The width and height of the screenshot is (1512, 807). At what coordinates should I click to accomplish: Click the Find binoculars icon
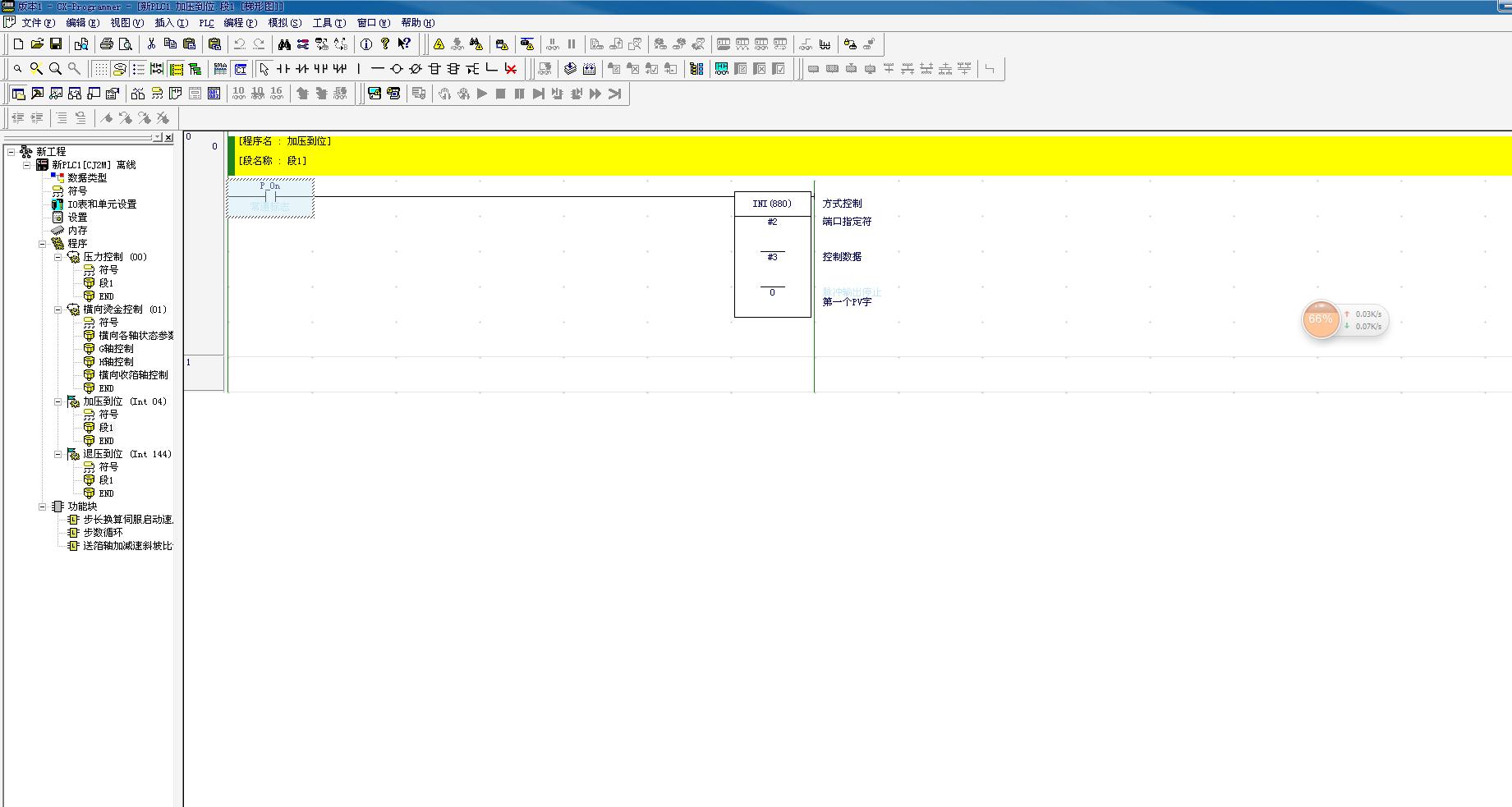pos(284,44)
